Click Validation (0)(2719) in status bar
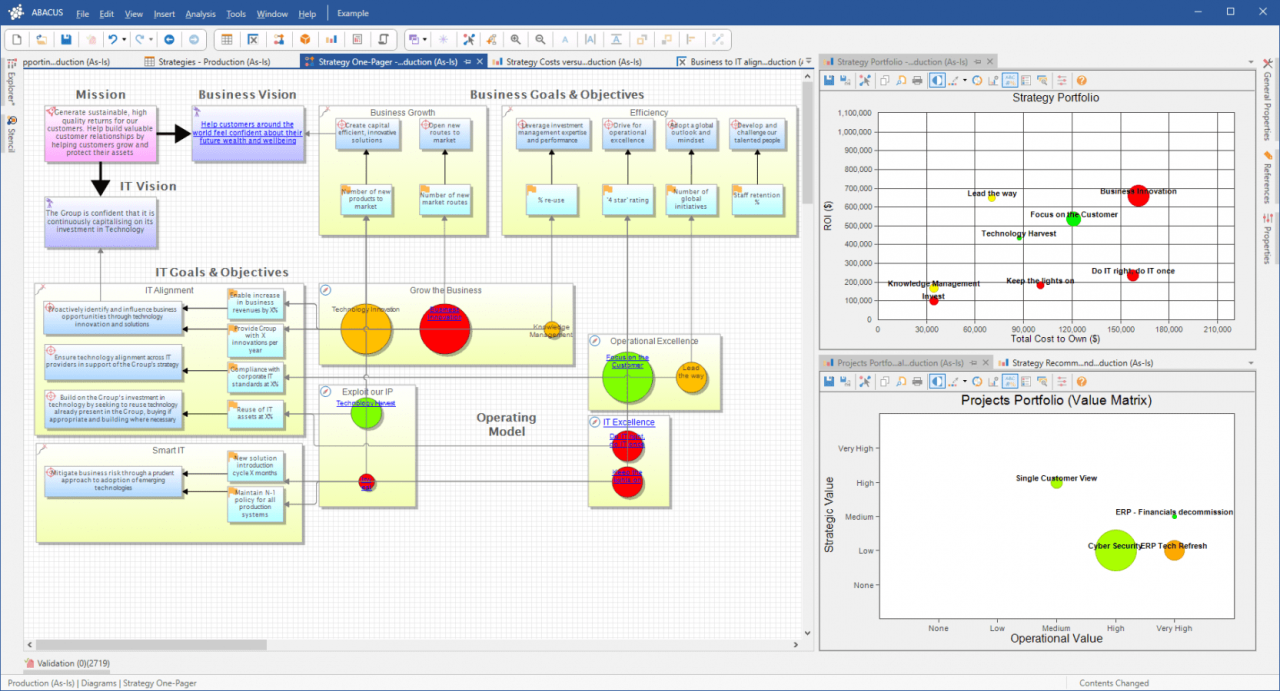The height and width of the screenshot is (691, 1280). (67, 663)
